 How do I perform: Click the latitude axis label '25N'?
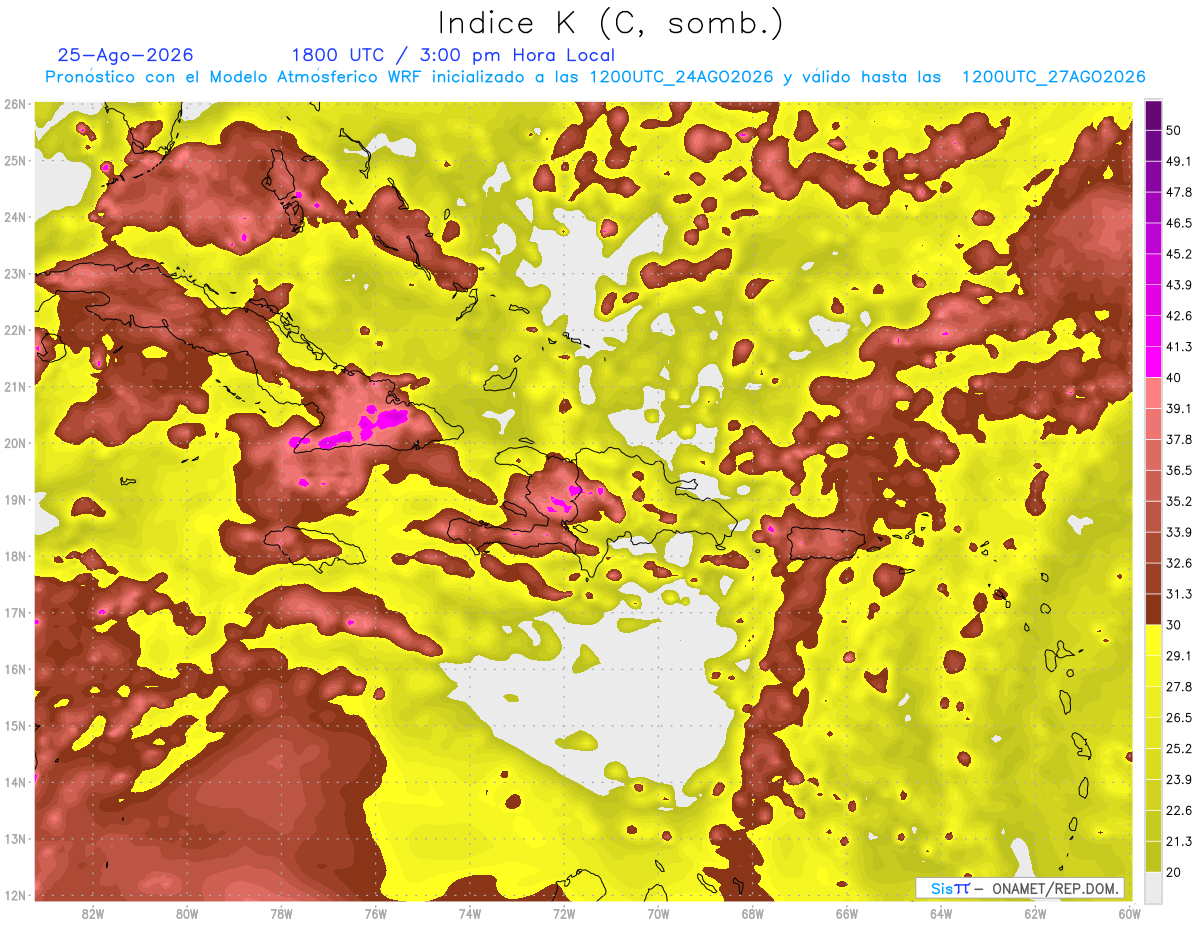(x=14, y=160)
